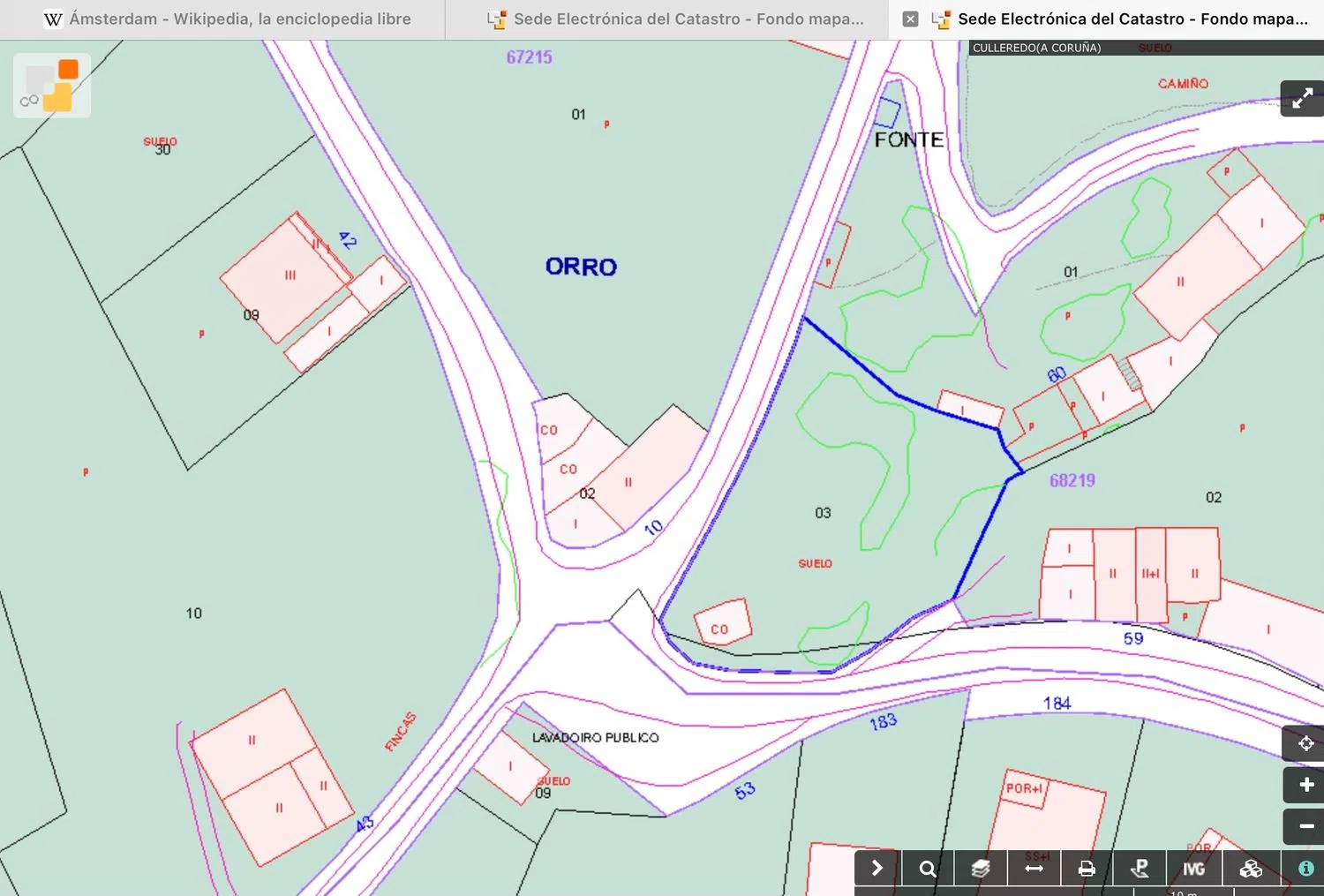The height and width of the screenshot is (896, 1324).
Task: Print the current cadastral map
Action: (1087, 869)
